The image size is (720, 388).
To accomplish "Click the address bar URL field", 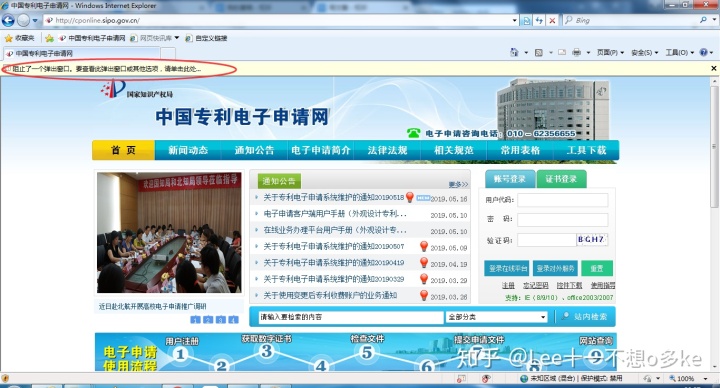I will point(278,20).
